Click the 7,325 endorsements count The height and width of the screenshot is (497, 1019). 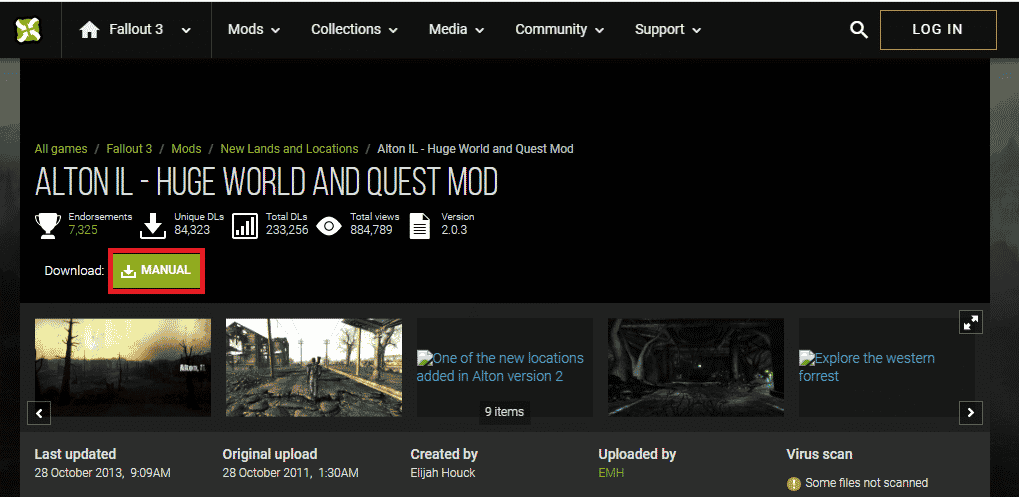pos(83,229)
